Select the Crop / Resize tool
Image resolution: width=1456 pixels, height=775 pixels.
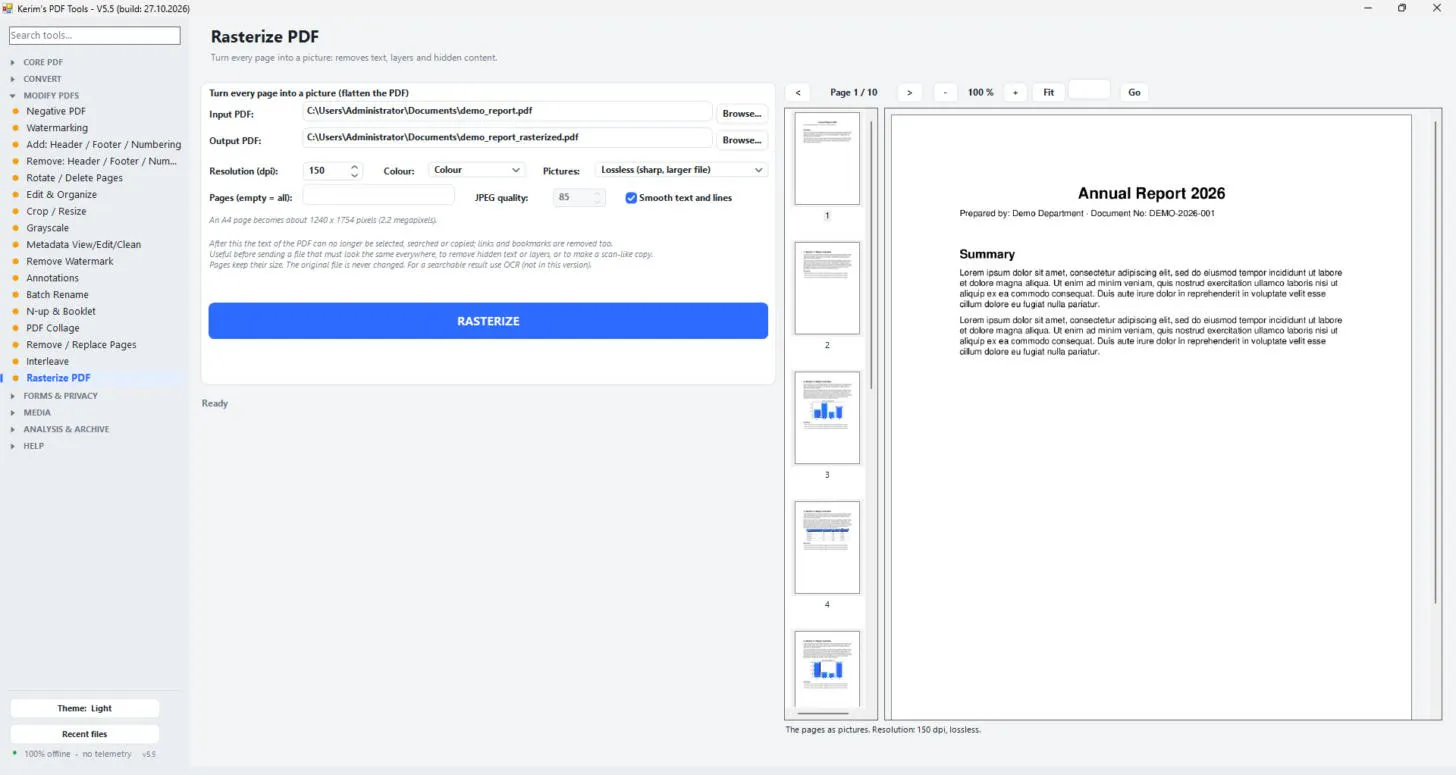pos(56,211)
